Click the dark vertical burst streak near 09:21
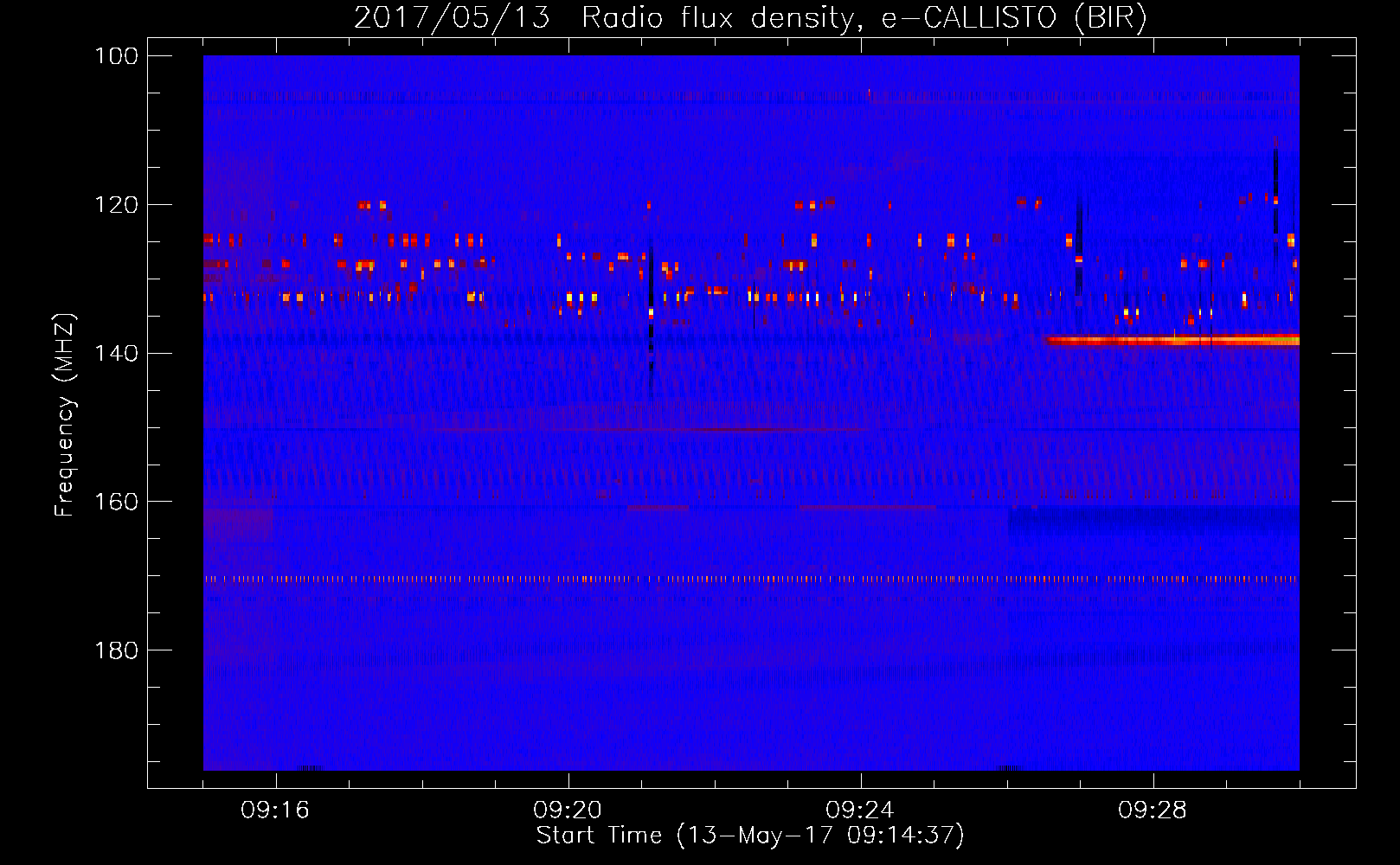Viewport: 1400px width, 865px height. [651, 318]
